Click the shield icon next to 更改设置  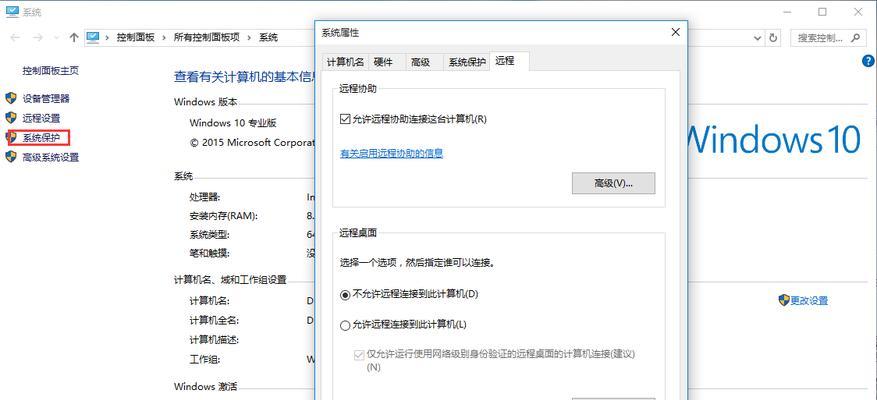click(784, 300)
